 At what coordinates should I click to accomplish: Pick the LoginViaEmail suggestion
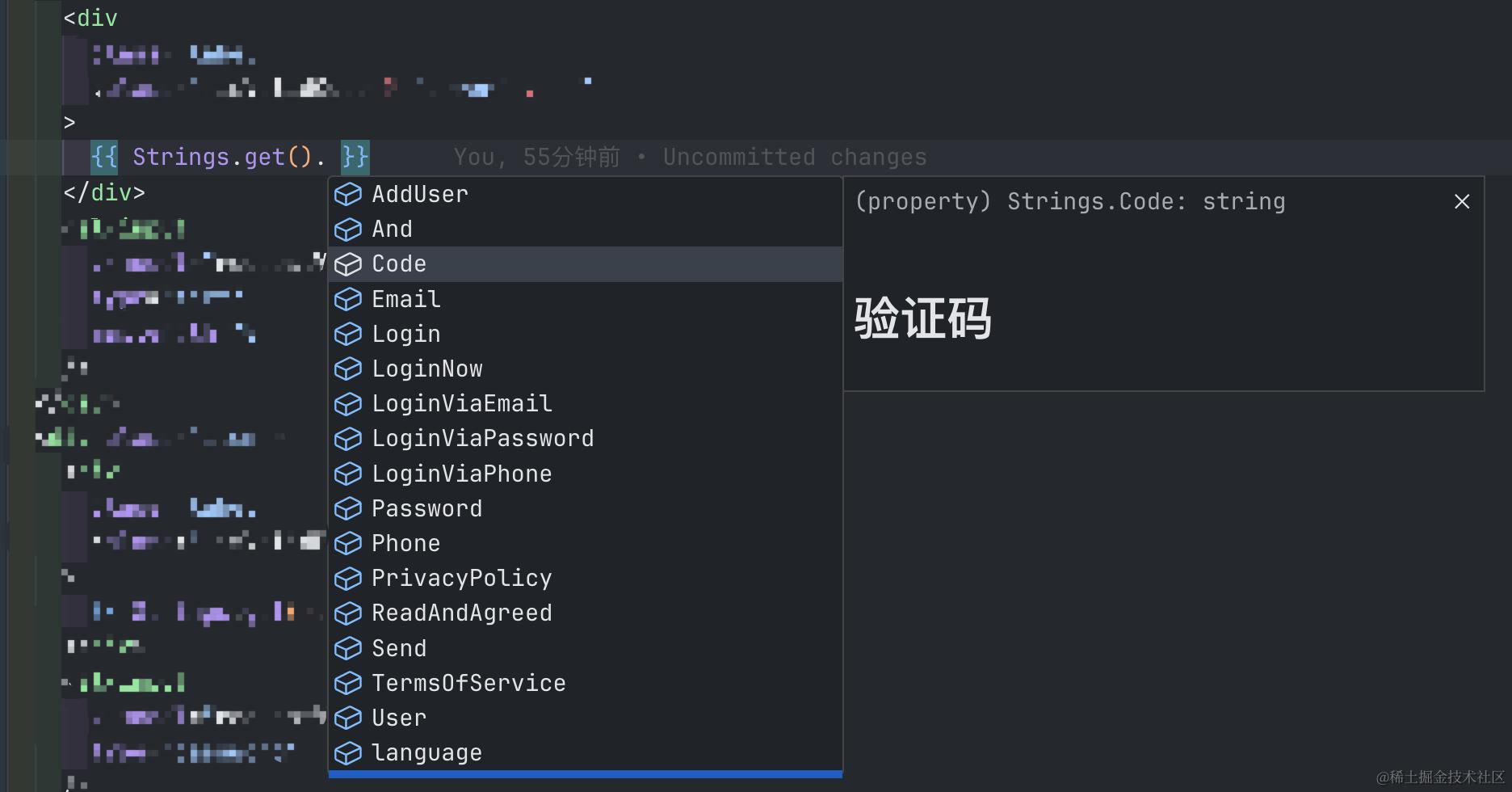click(x=461, y=404)
